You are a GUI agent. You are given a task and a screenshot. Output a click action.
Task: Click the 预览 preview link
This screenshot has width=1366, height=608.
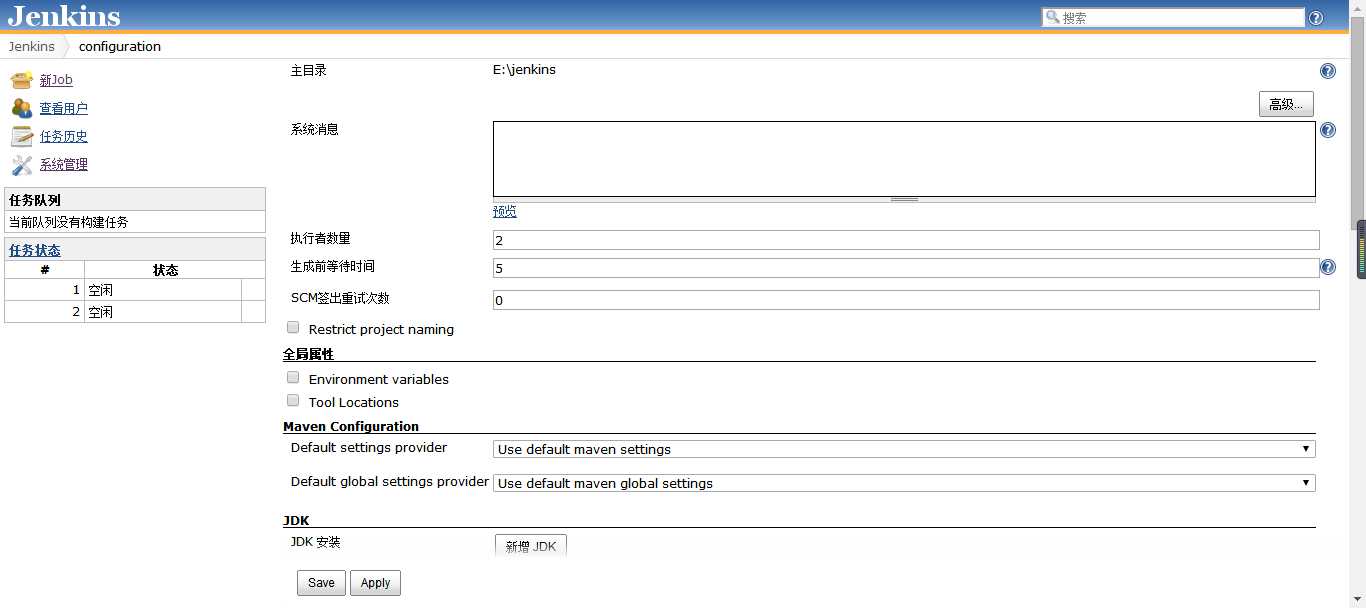pyautogui.click(x=505, y=211)
